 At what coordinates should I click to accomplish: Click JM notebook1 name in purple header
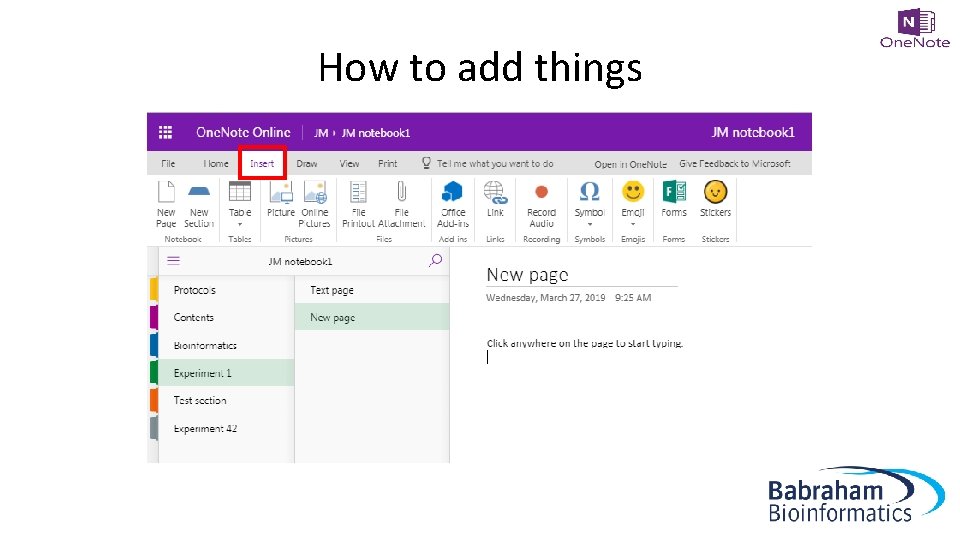753,132
